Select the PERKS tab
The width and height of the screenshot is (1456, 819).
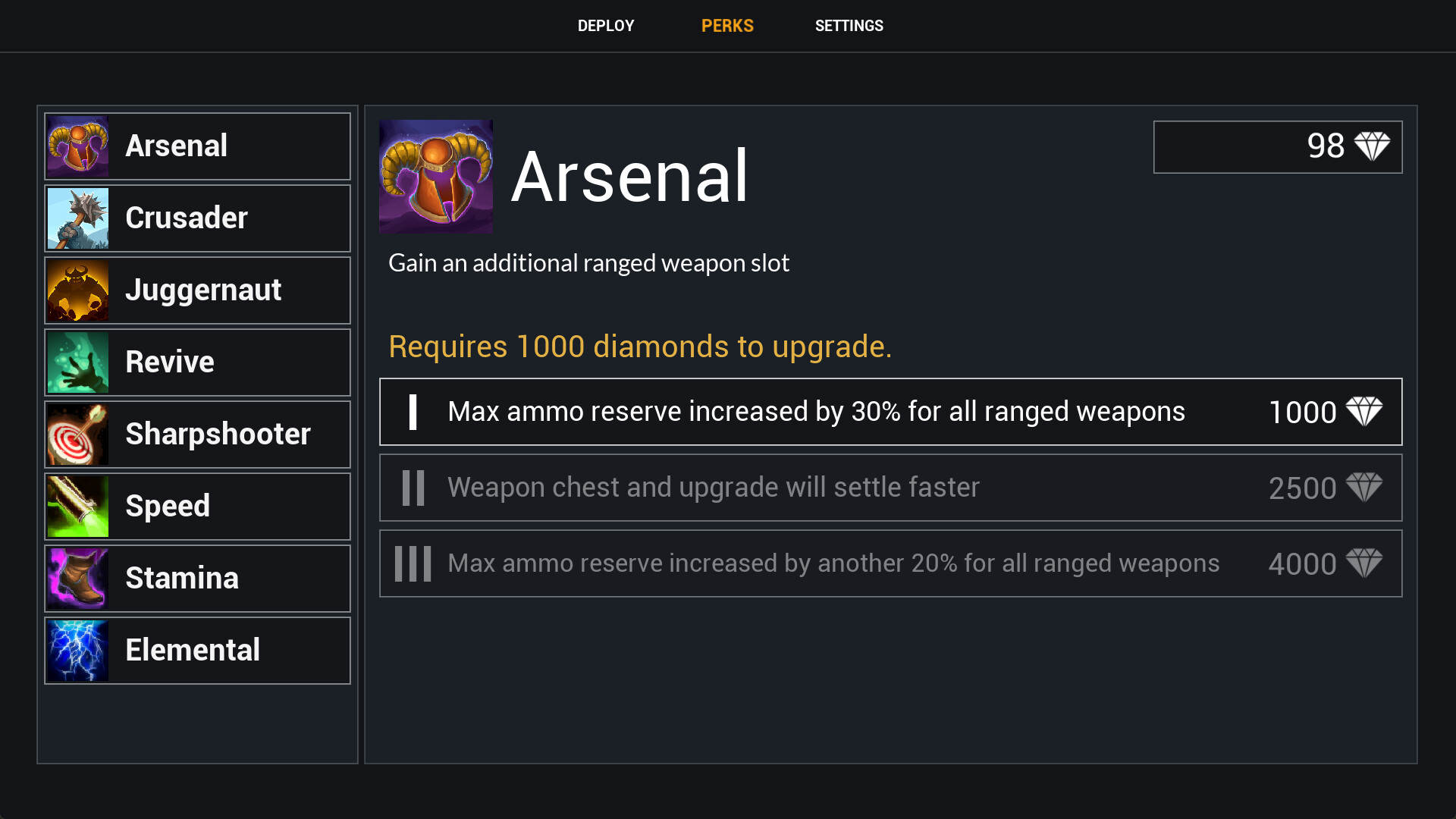(727, 26)
